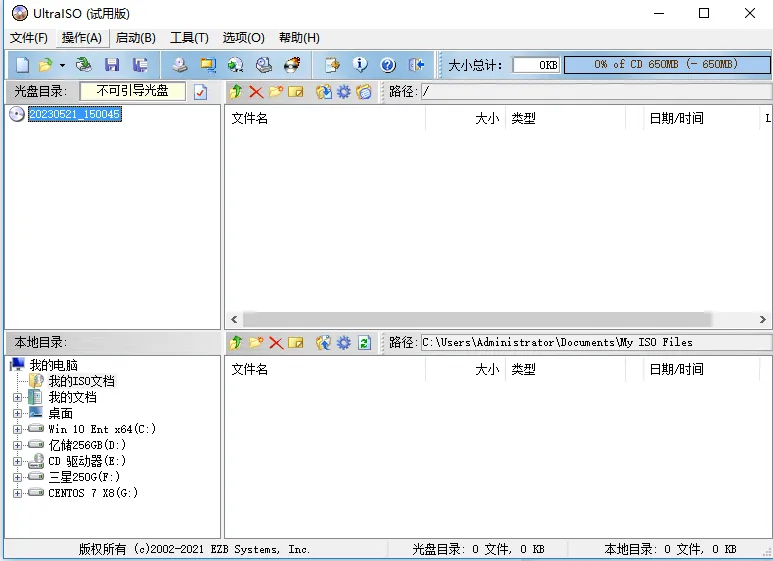
Task: Click disc list horizontal scrollbar right arrow
Action: (x=762, y=319)
